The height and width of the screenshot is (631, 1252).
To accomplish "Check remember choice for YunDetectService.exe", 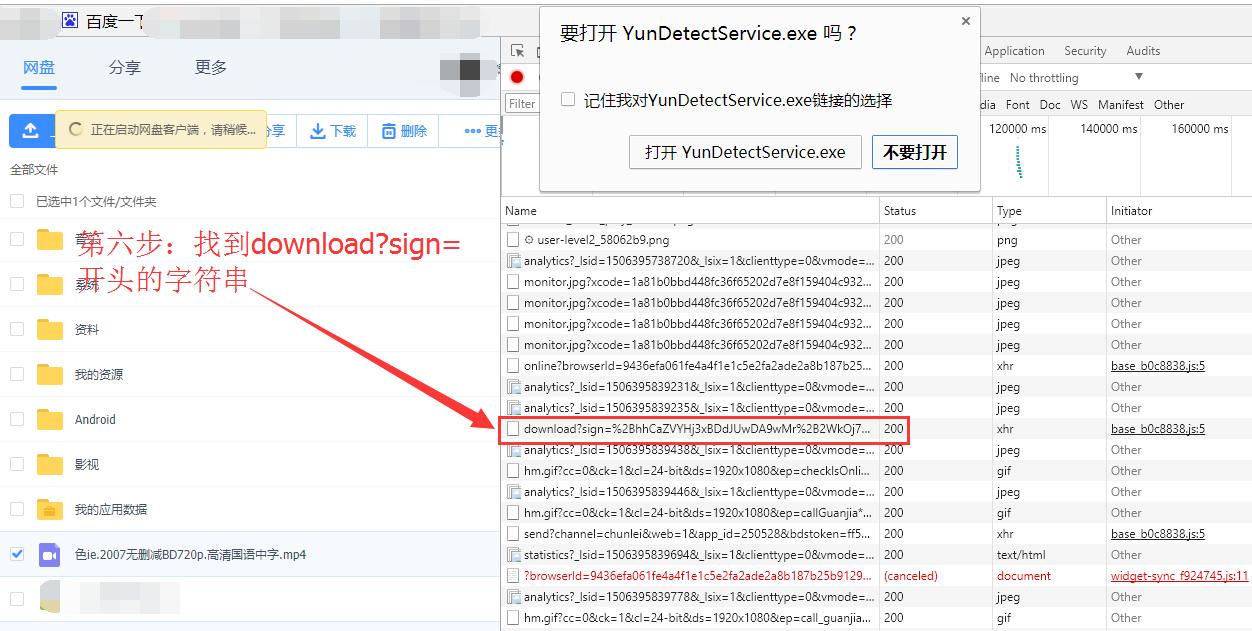I will pos(568,100).
